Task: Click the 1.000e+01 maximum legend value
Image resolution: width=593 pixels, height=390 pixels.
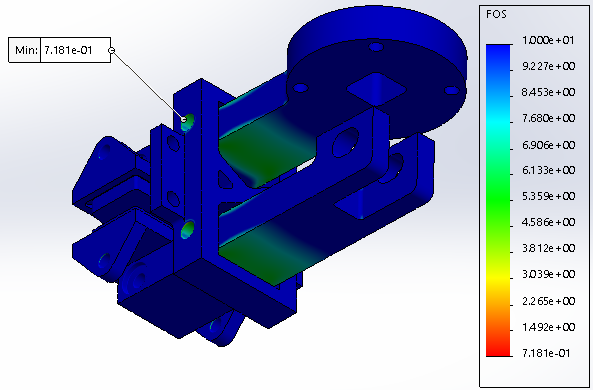Action: point(548,40)
